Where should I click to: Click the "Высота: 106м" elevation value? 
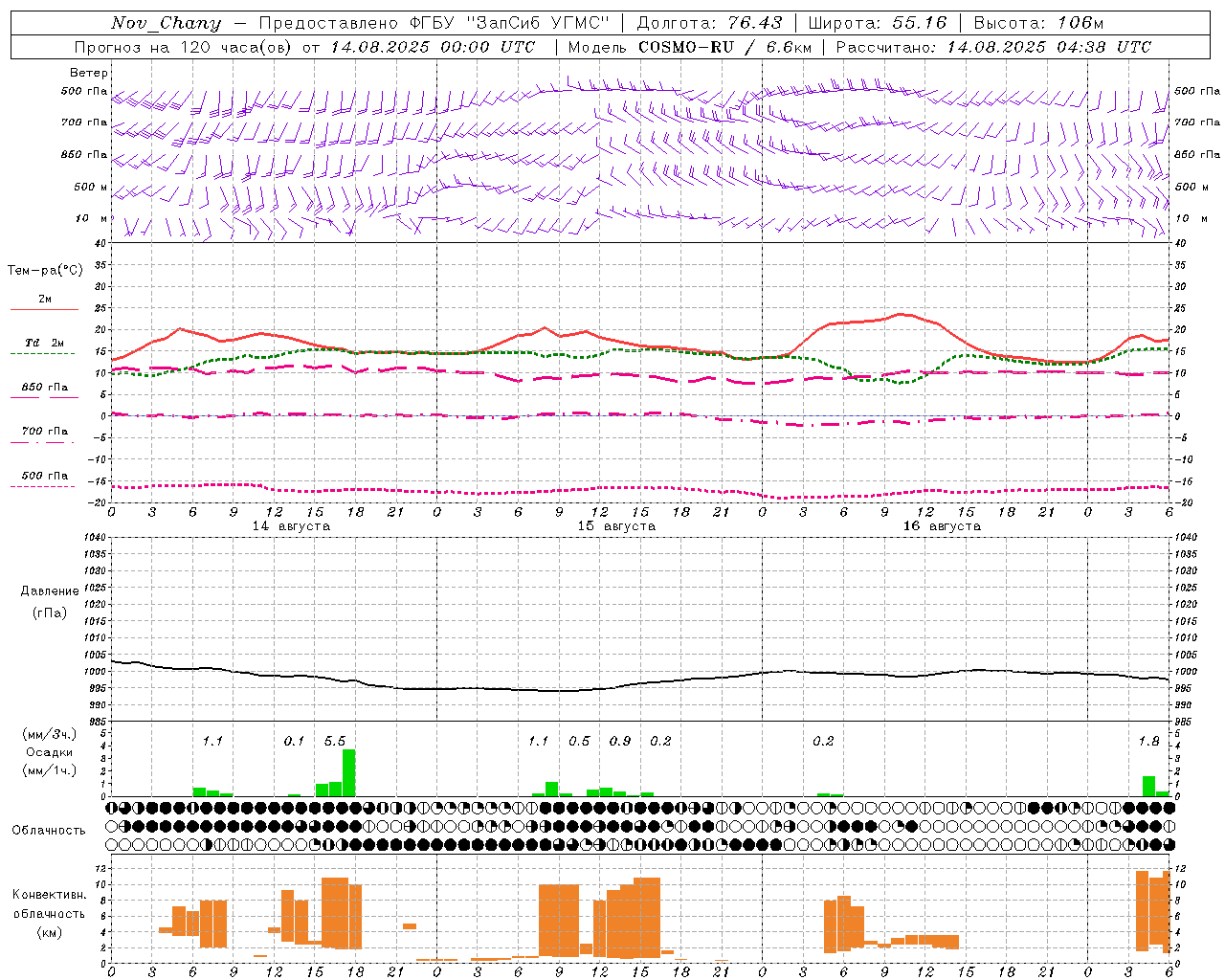[1038, 23]
